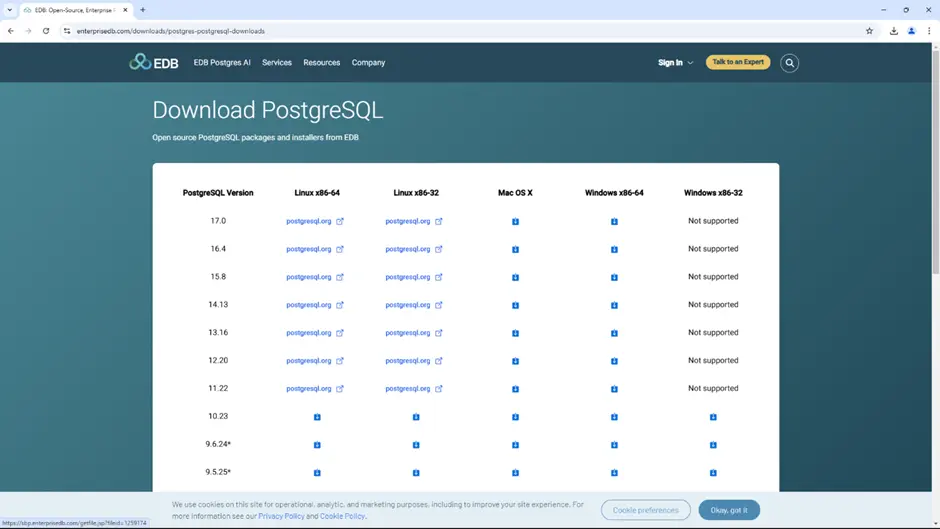Go back to previous page
The image size is (940, 529).
pos(11,31)
